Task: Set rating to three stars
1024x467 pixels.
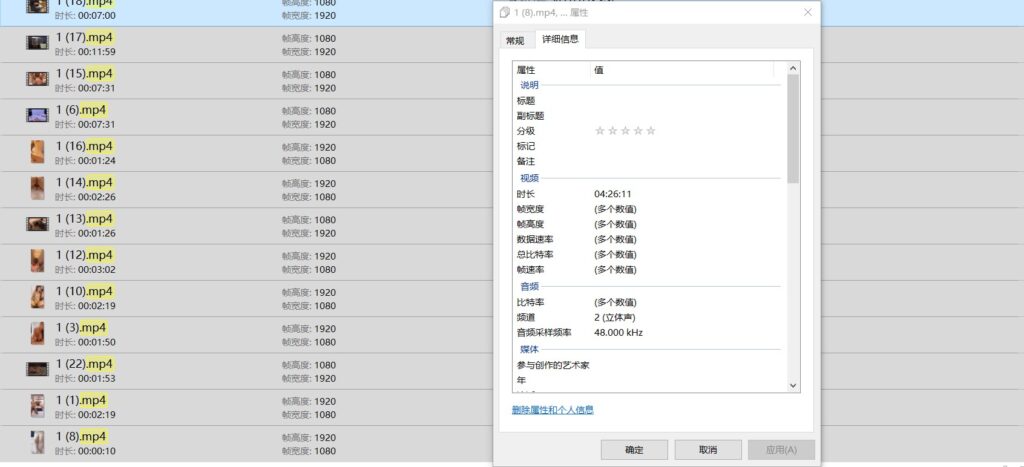Action: pos(626,131)
